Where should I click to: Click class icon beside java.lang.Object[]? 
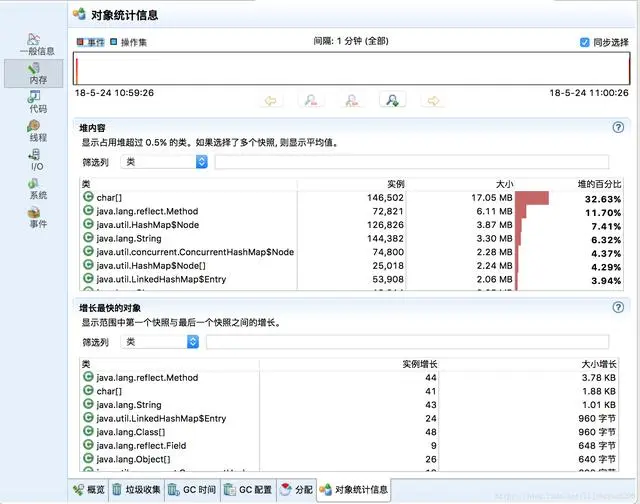88,458
